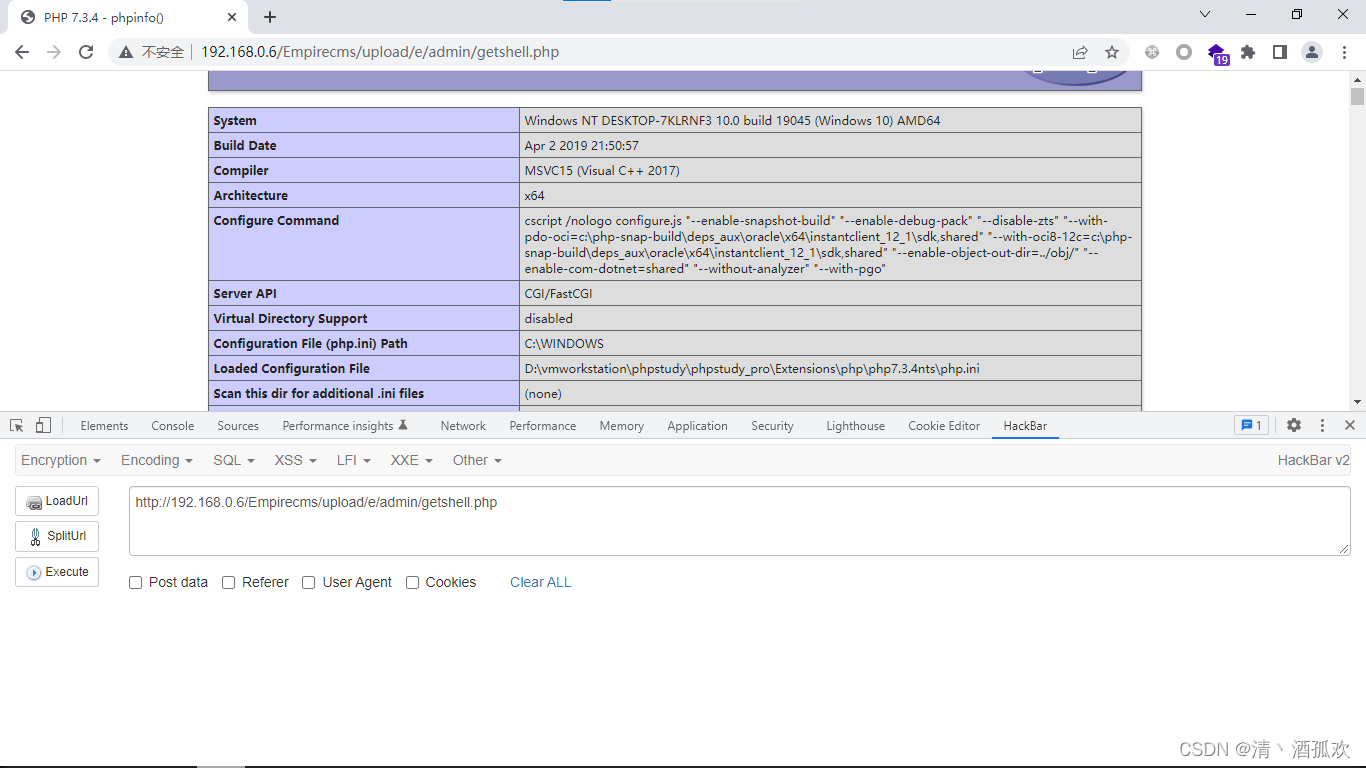
Task: Open the profile avatar menu
Action: click(1312, 52)
